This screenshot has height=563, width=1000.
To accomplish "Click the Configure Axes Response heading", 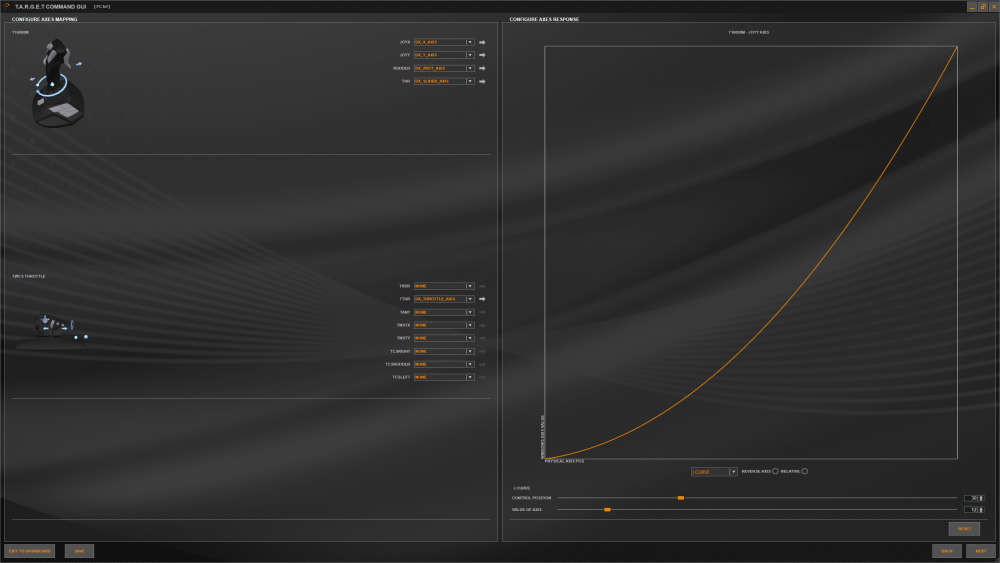I will click(544, 19).
